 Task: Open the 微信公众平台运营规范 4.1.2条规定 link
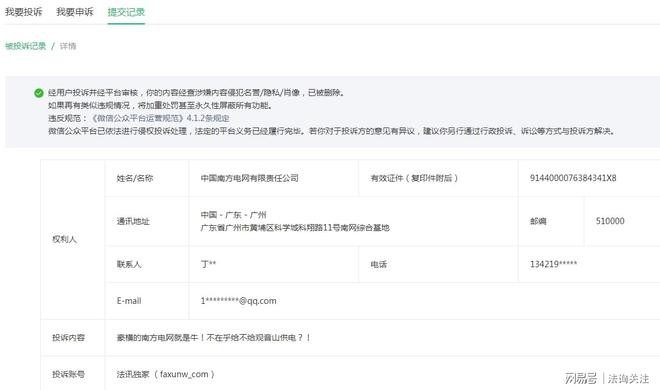(160, 118)
